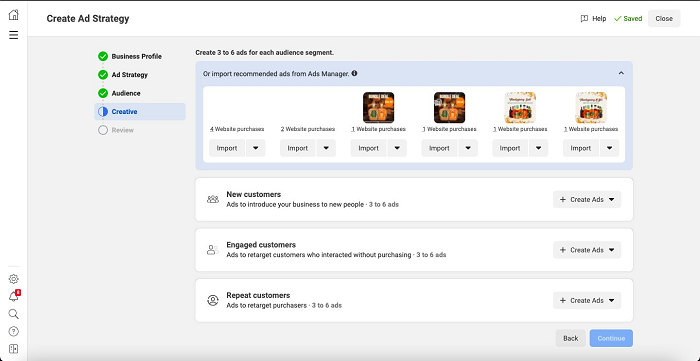700x361 pixels.
Task: Open dropdown next to fourth Import button
Action: [x=468, y=148]
